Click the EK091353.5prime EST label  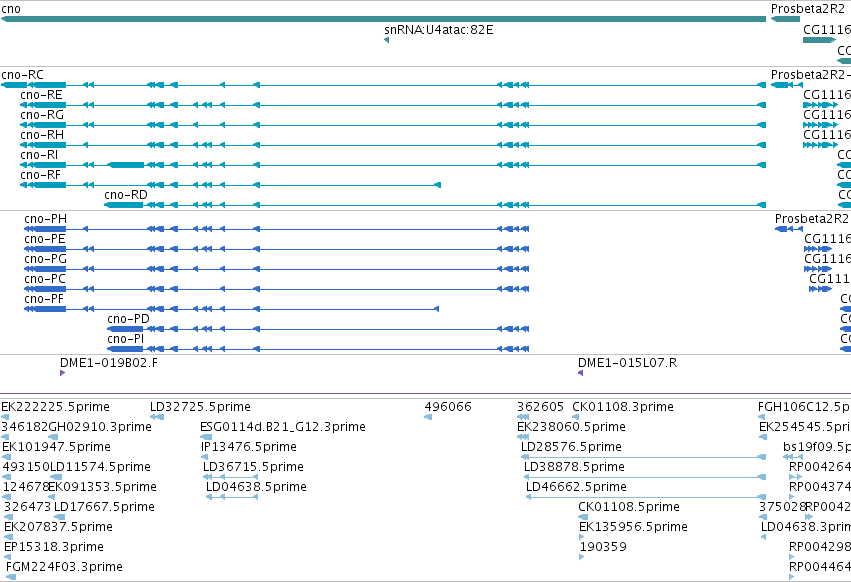coord(103,486)
